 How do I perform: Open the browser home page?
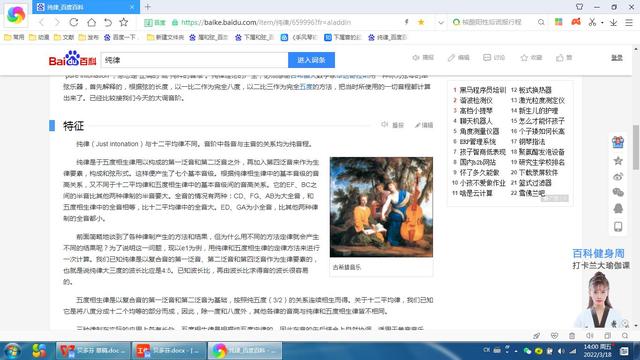click(91, 22)
